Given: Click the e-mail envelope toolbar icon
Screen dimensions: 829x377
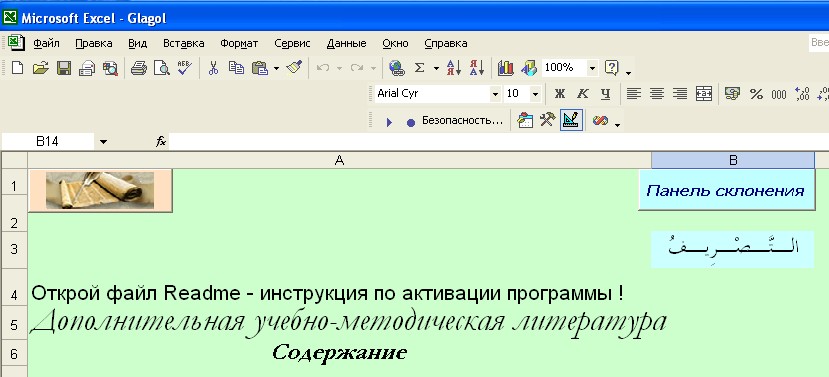Looking at the screenshot, I should (87, 68).
